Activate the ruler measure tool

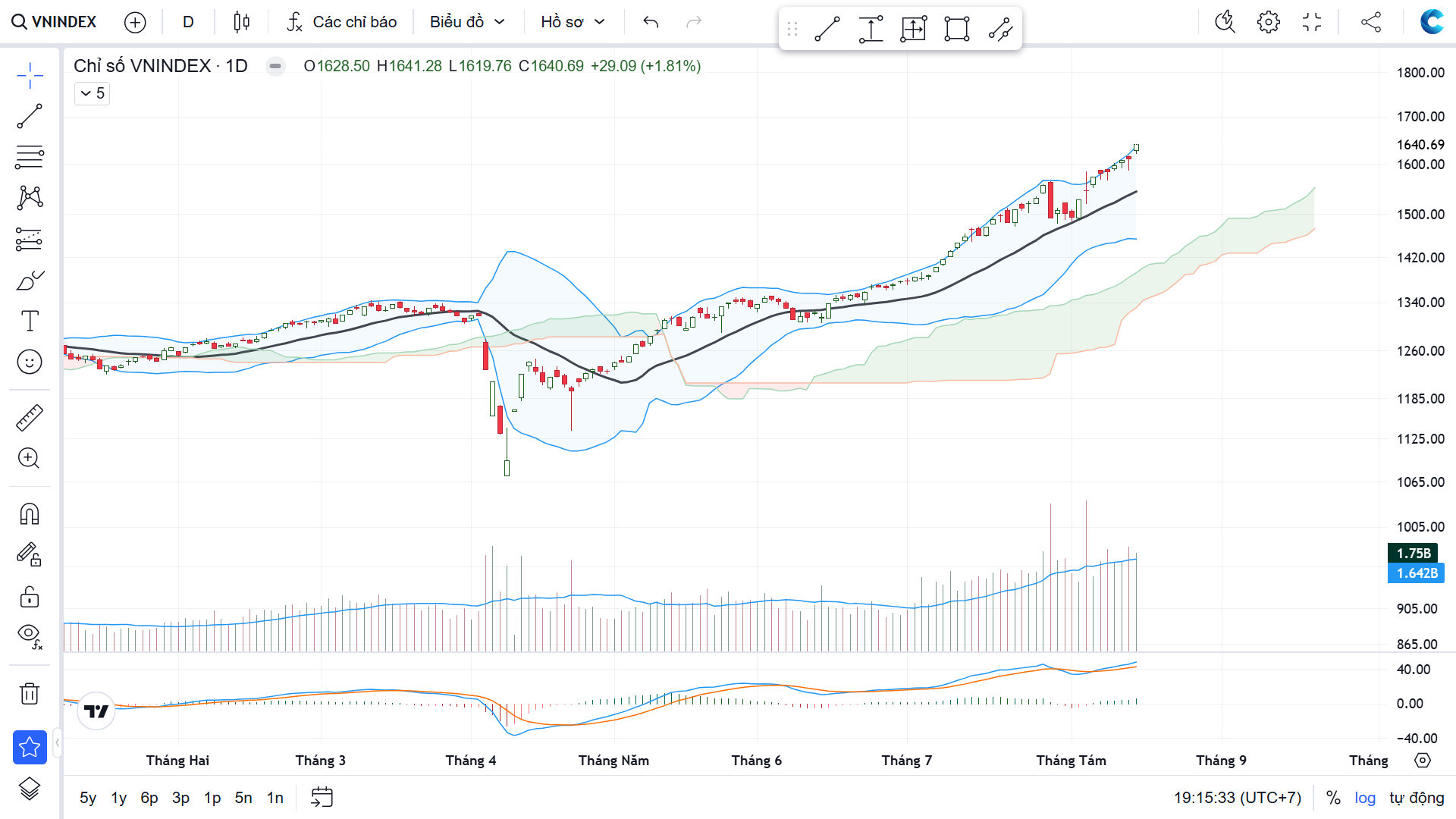point(30,418)
